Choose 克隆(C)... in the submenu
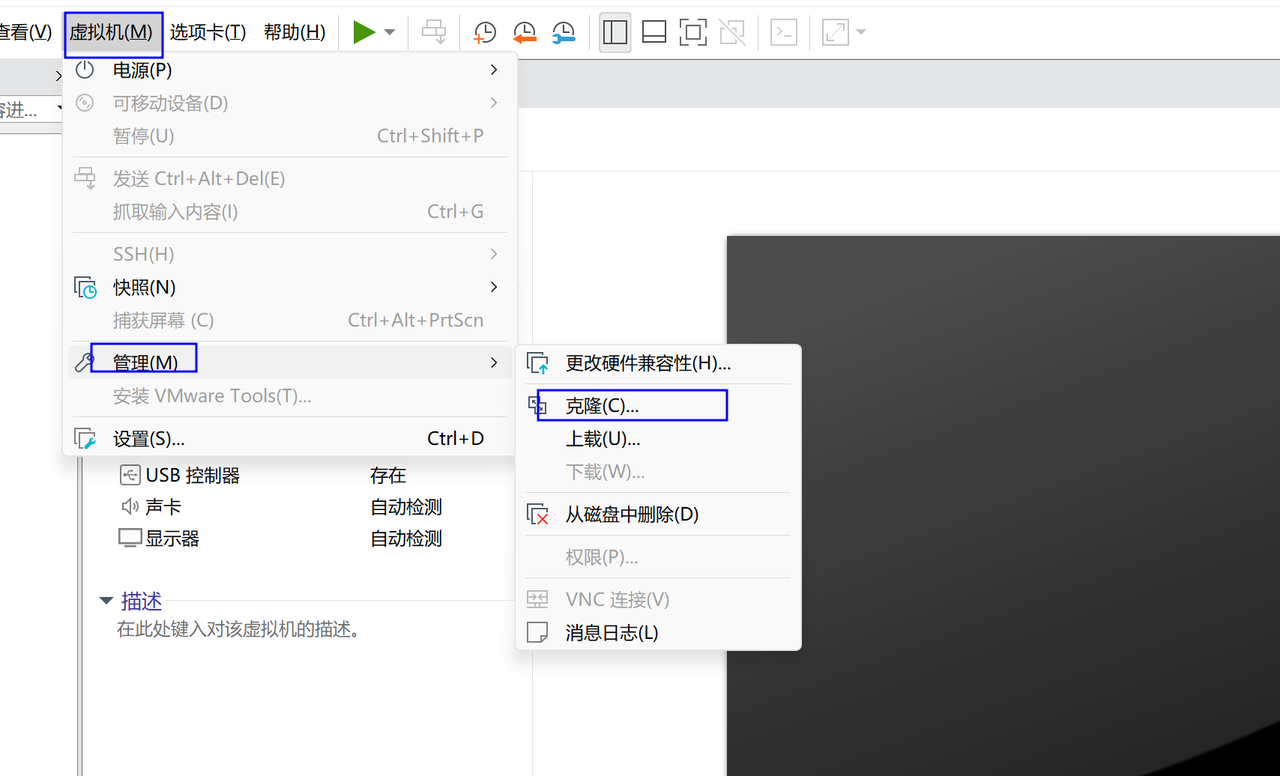1280x776 pixels. point(658,406)
